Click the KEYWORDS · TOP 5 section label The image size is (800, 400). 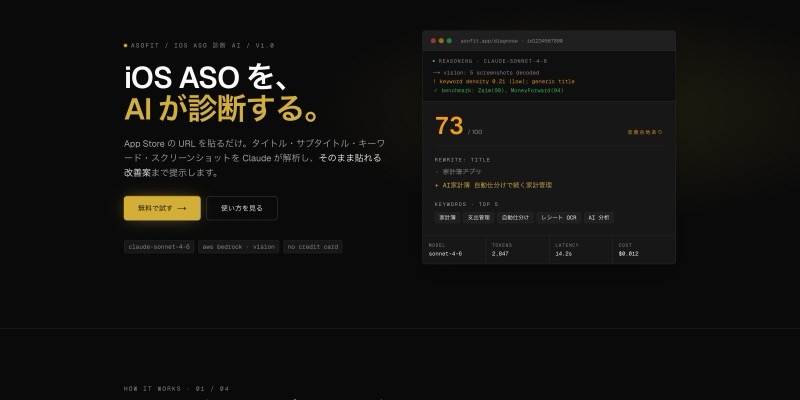[466, 204]
